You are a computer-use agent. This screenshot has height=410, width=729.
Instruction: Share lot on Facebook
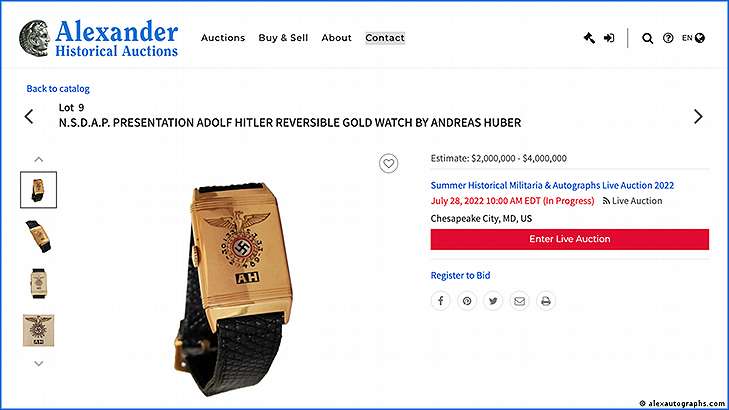pyautogui.click(x=440, y=301)
